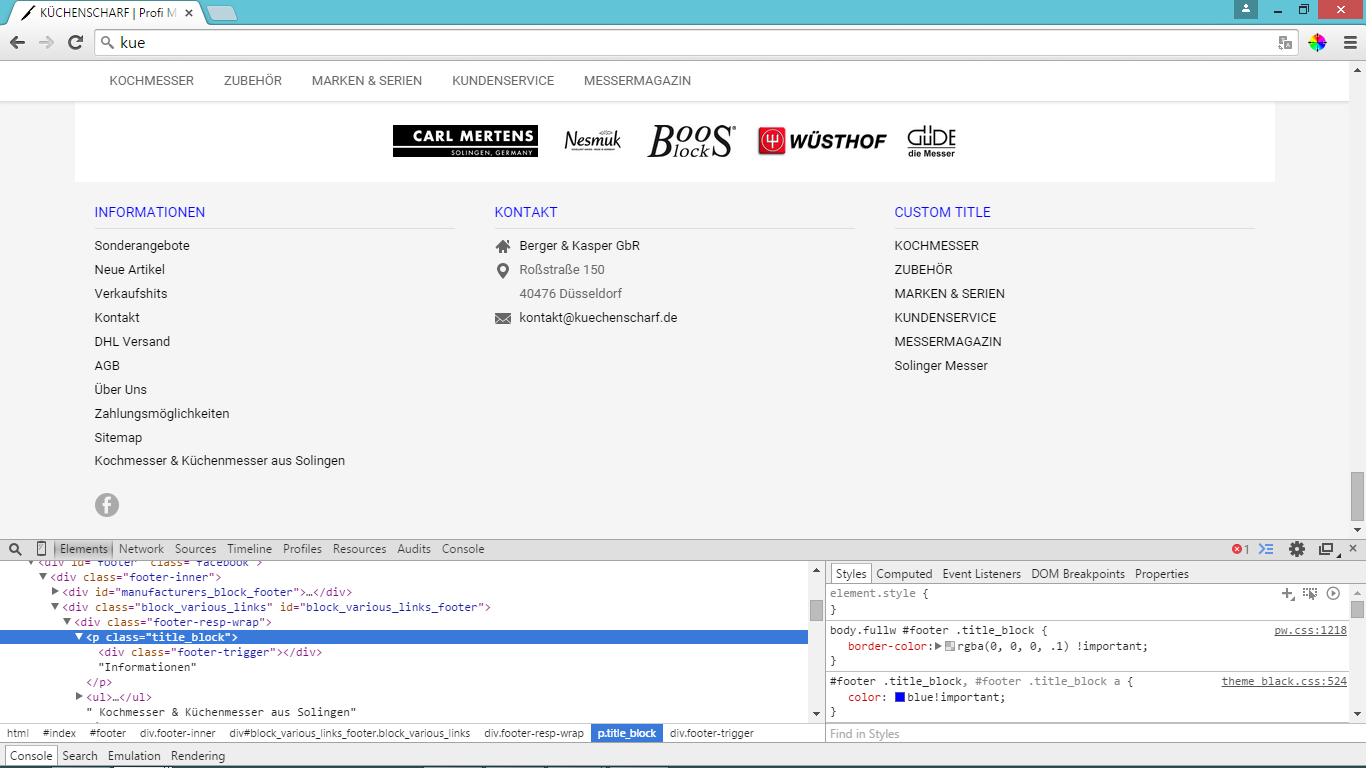Click the Chrome user profile icon

[x=1245, y=9]
